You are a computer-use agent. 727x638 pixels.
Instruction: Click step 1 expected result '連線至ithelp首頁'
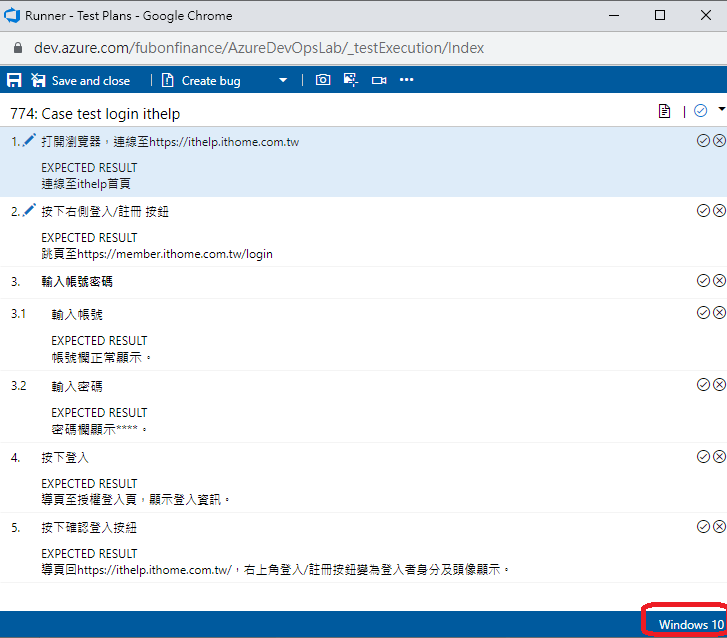[86, 184]
